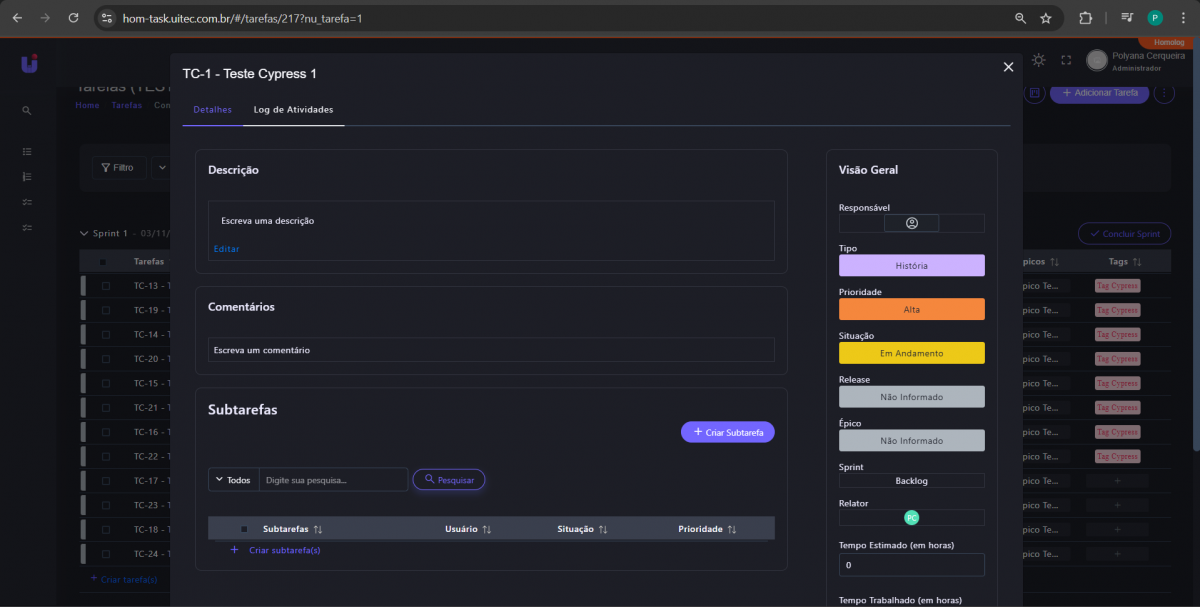The image size is (1200, 607).
Task: Toggle fullscreen mode icon in header
Action: (1066, 61)
